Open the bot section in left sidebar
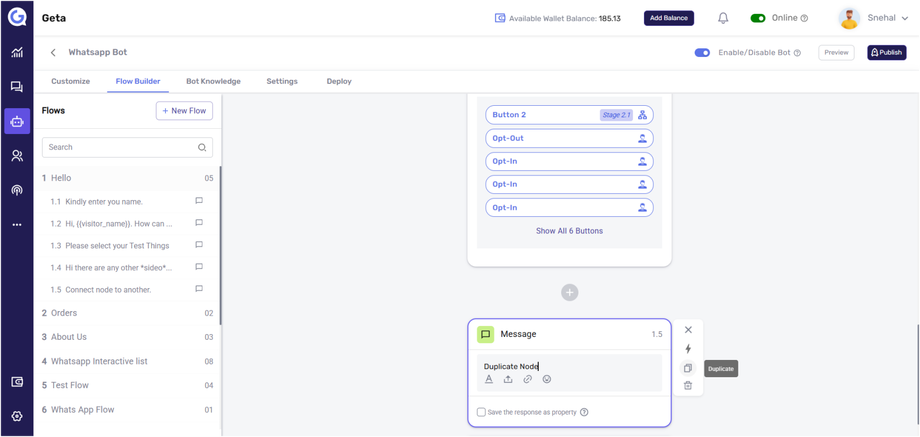 (x=17, y=121)
